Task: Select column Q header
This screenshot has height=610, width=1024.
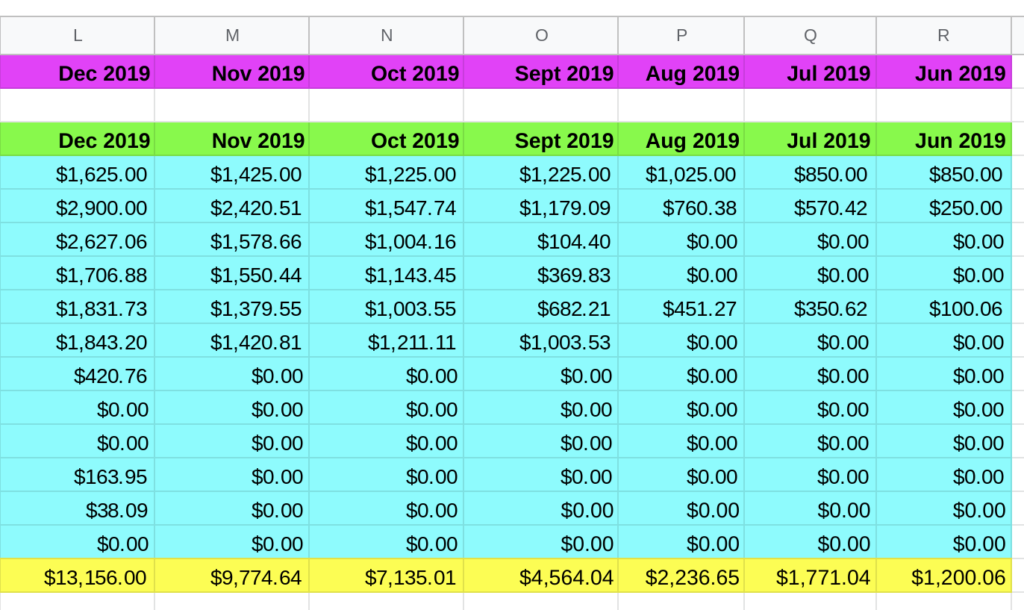Action: tap(810, 36)
